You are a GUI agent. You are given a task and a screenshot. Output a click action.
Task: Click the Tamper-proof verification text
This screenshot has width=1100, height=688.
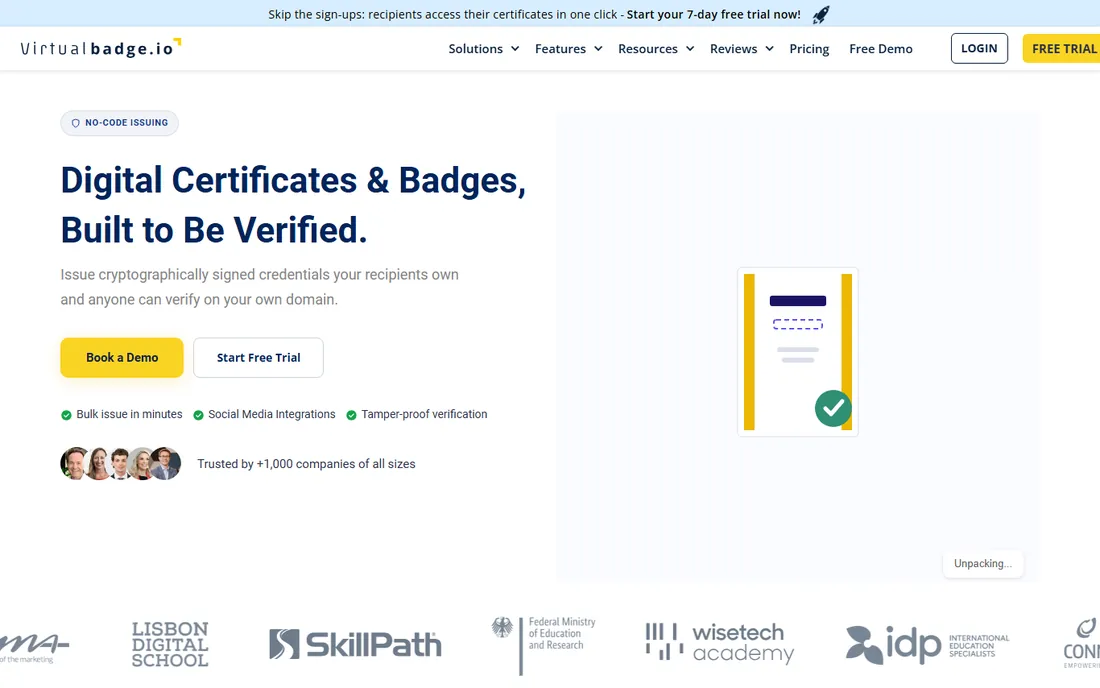tap(424, 414)
